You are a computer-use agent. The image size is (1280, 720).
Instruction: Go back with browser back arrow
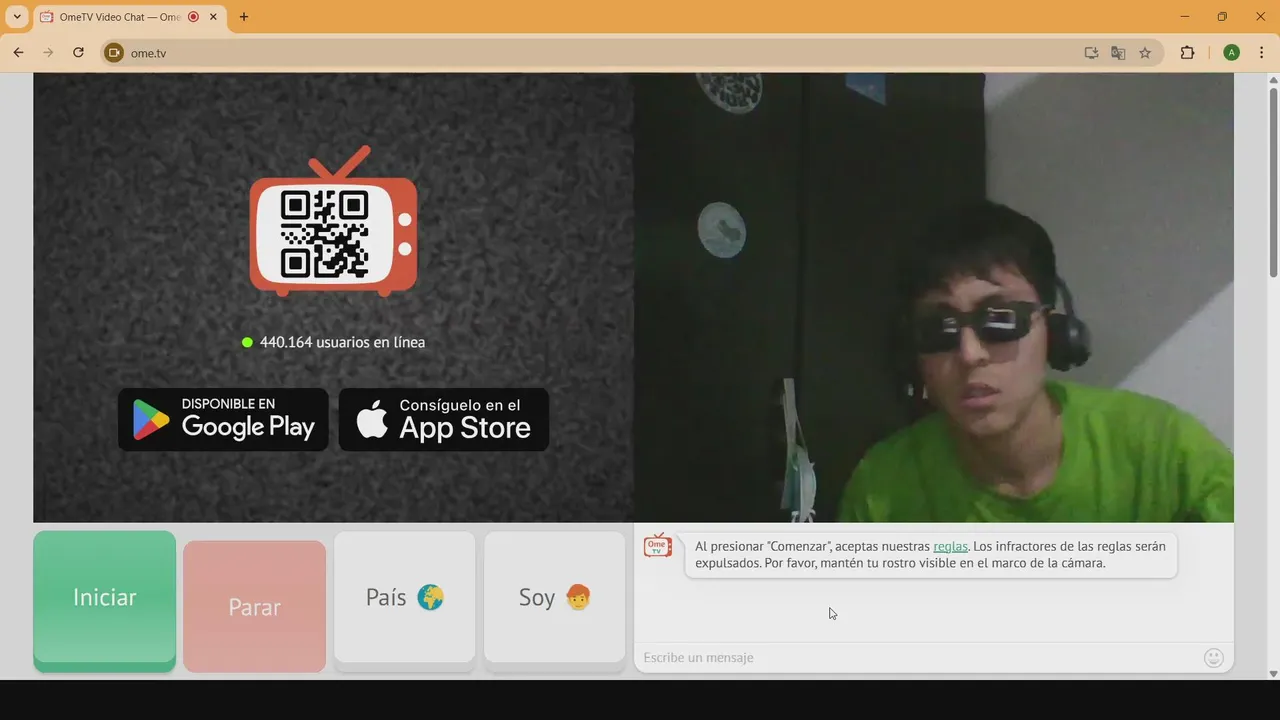(x=18, y=53)
